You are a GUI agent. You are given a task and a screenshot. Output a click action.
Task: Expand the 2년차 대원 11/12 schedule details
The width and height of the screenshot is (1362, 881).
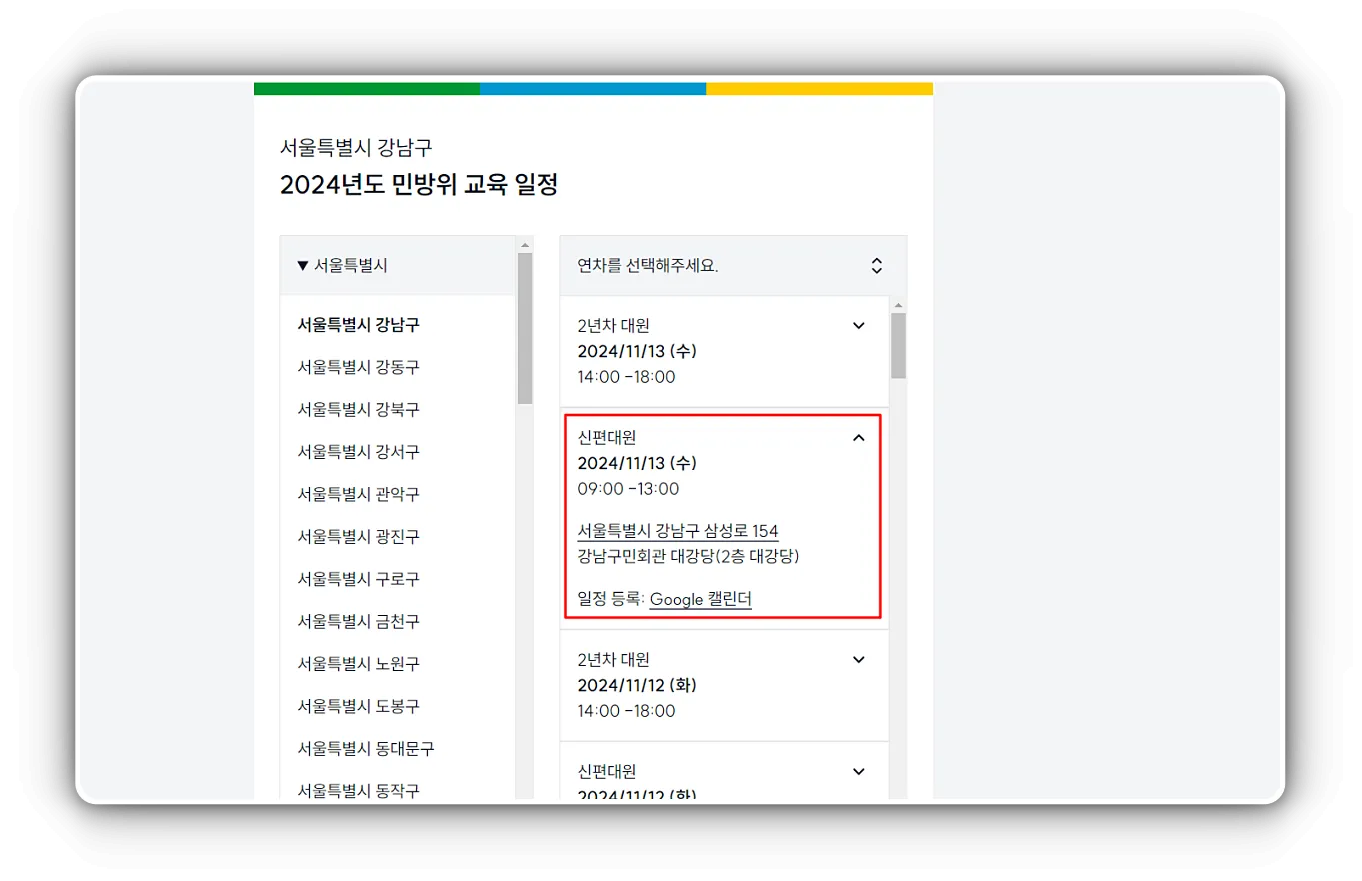coord(858,659)
